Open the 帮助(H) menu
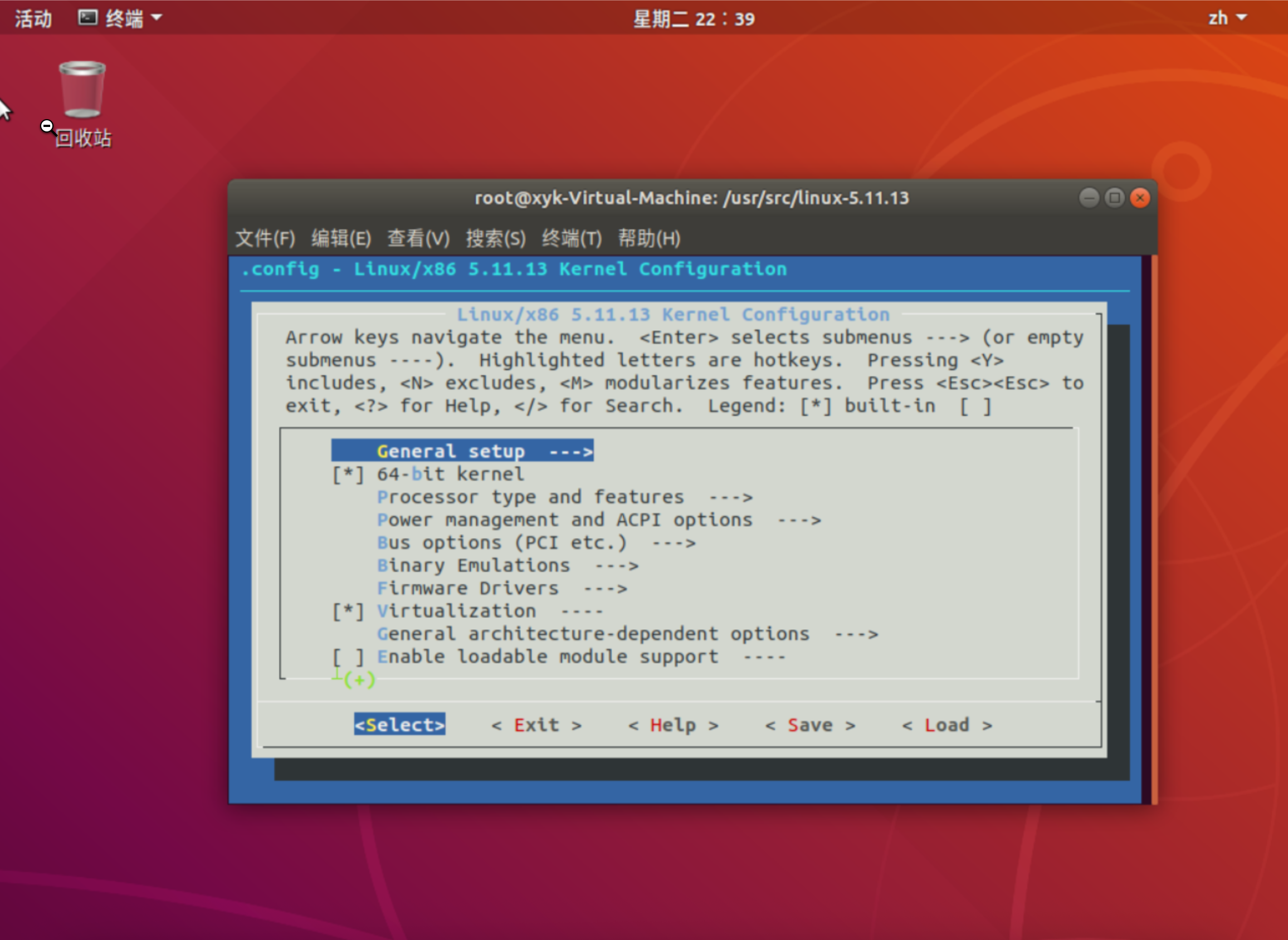This screenshot has width=1288, height=940. click(x=648, y=239)
